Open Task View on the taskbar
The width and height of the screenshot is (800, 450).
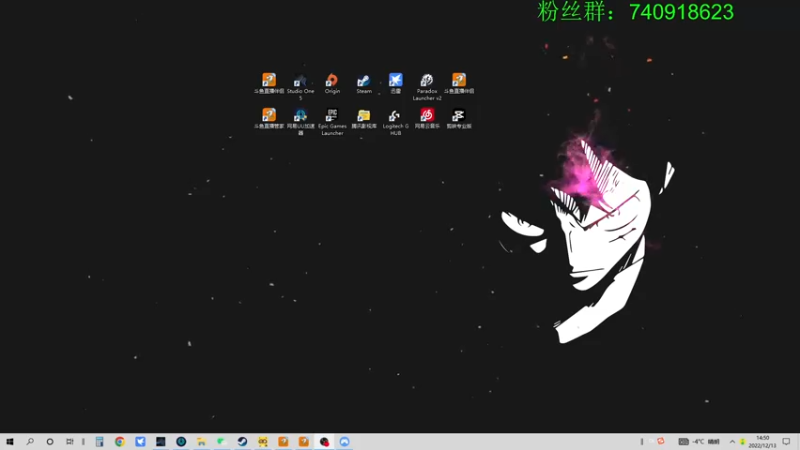70,441
